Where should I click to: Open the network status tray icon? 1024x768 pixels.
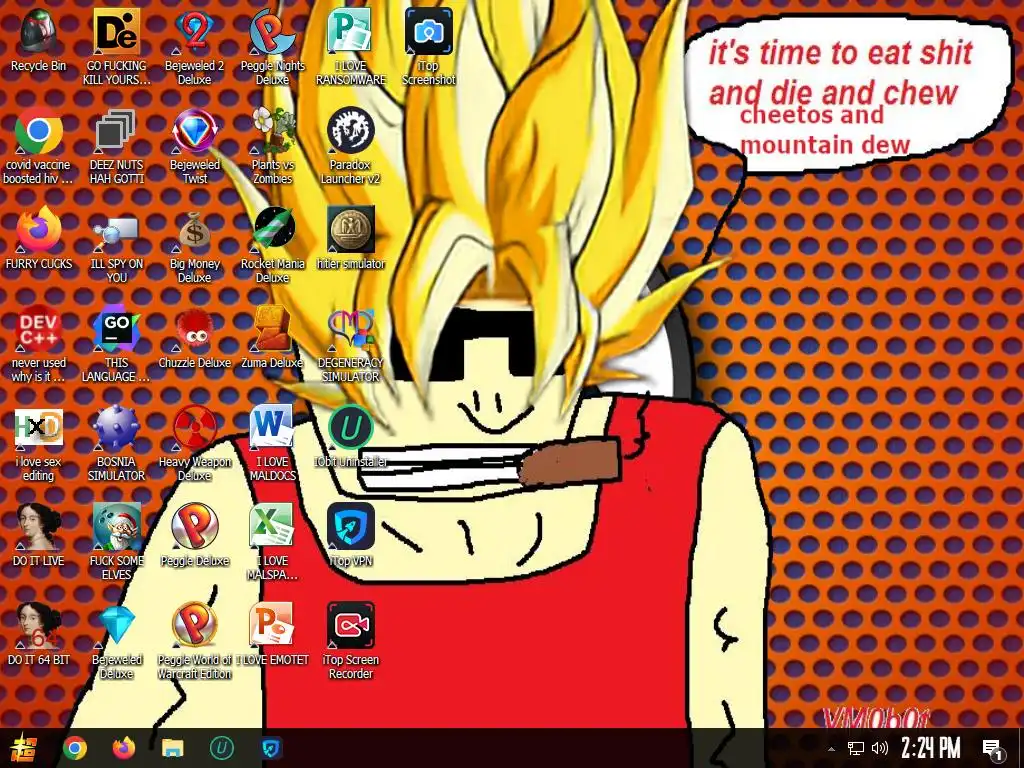[856, 748]
